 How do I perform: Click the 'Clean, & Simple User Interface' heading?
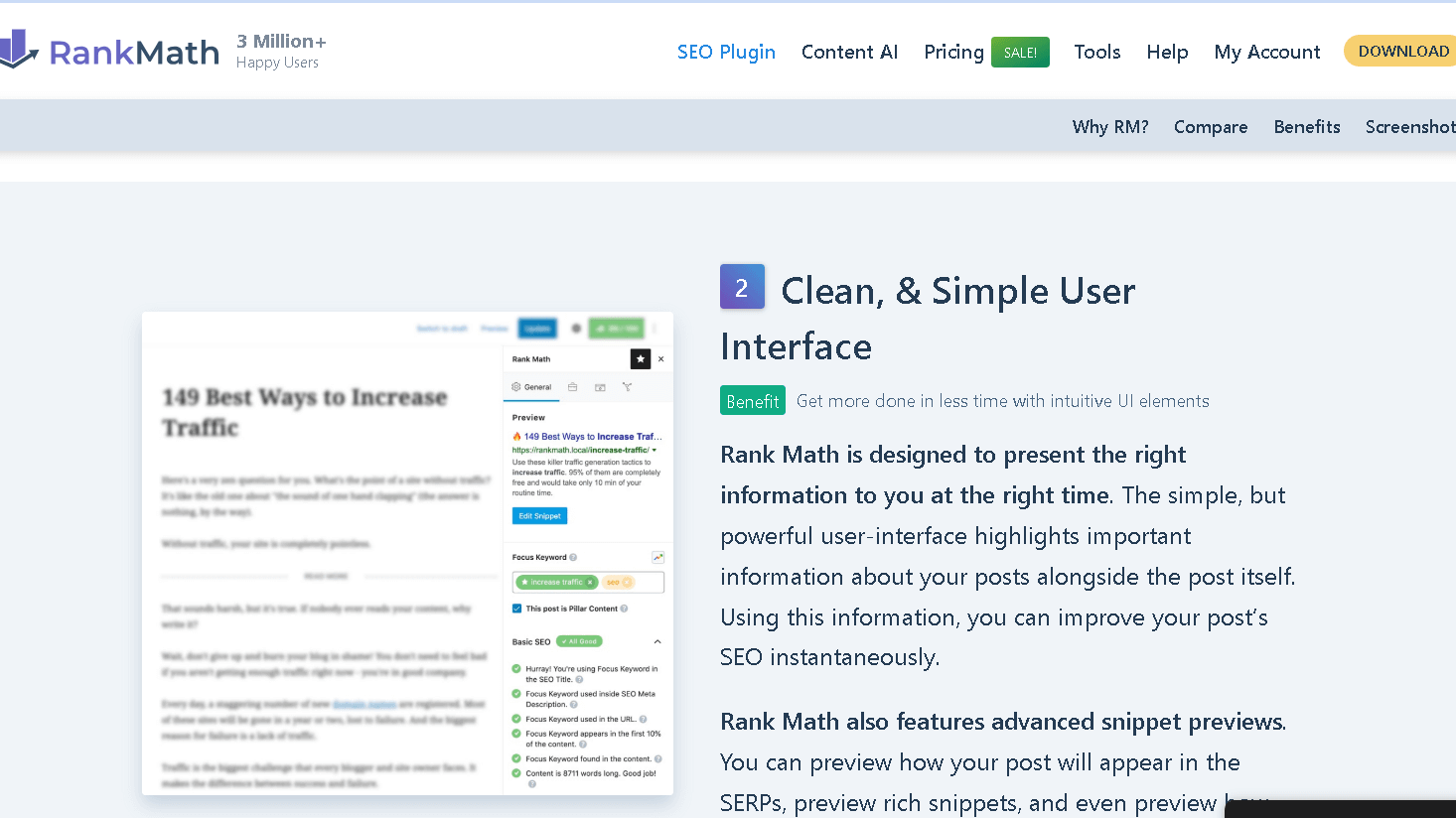click(928, 318)
